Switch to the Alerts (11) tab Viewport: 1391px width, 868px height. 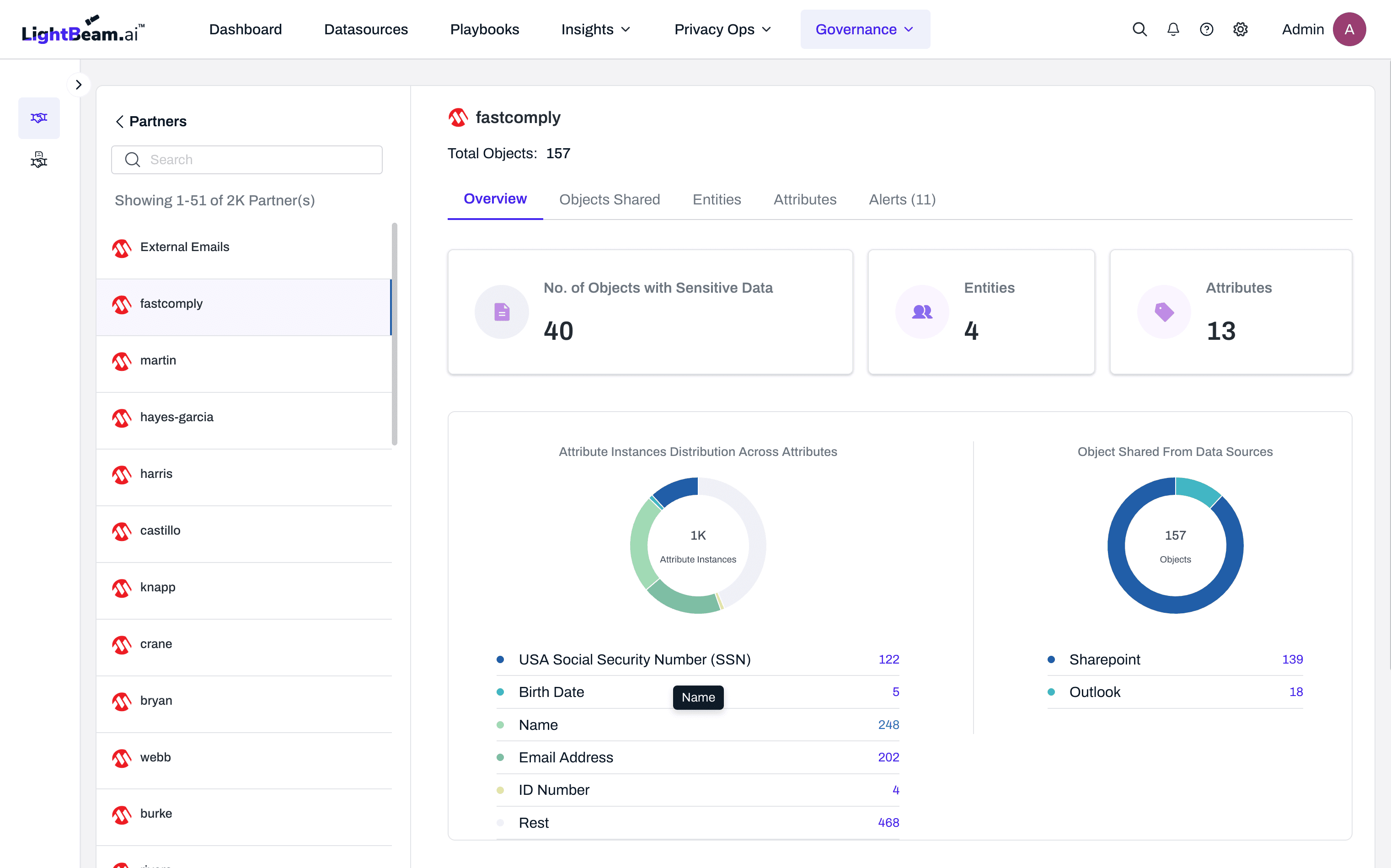point(902,199)
